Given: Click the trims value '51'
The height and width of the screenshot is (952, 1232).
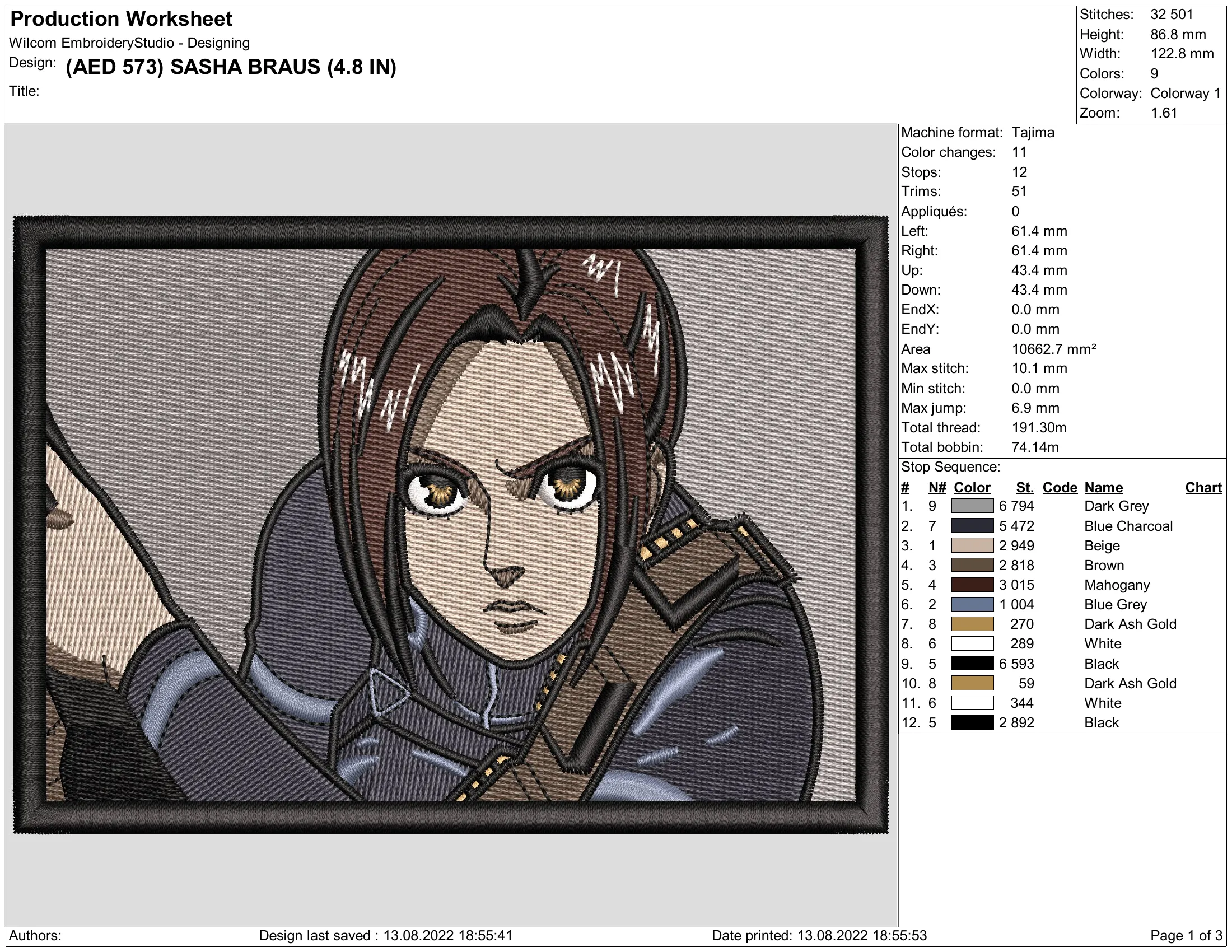Looking at the screenshot, I should point(1019,191).
